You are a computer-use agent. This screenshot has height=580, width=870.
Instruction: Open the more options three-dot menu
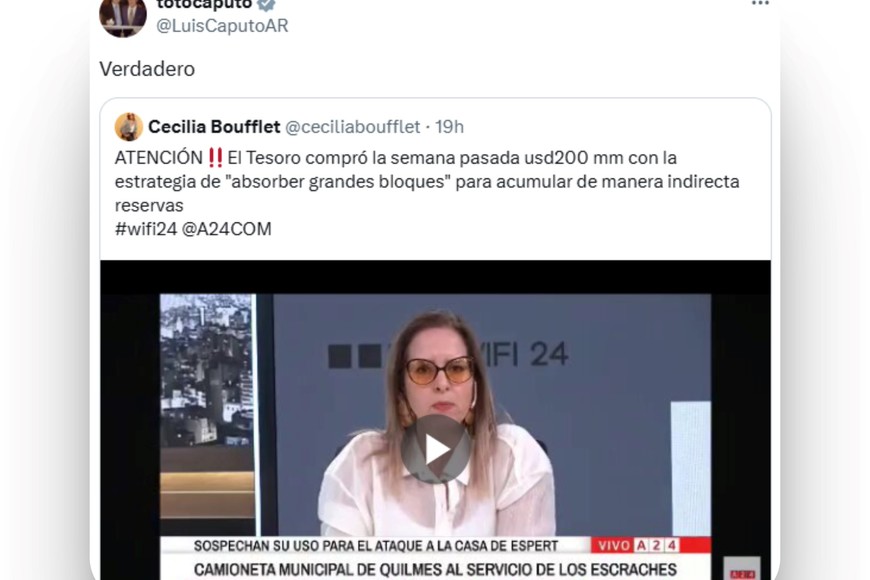pos(760,3)
